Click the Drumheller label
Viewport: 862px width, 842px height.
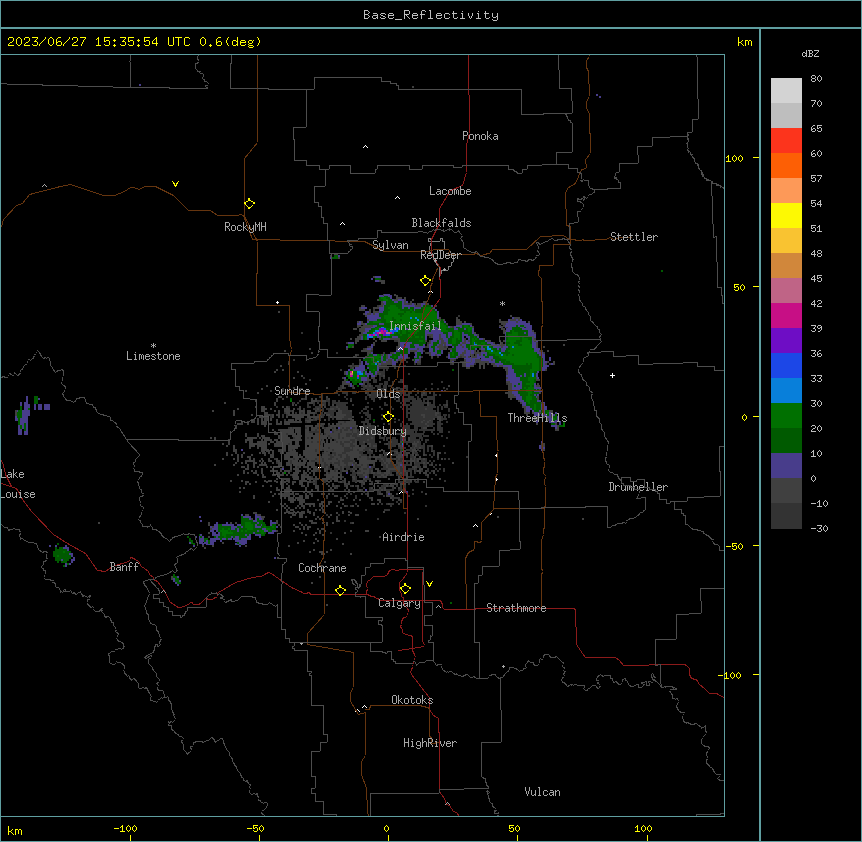[x=638, y=487]
